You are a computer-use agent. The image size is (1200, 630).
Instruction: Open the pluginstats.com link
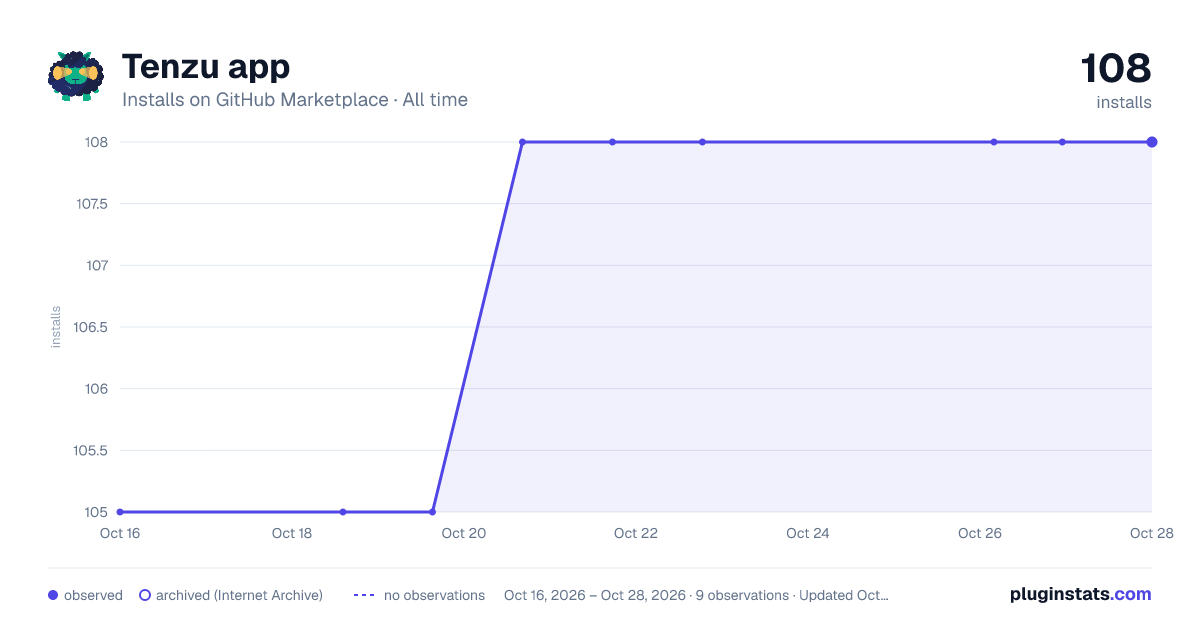[x=1081, y=594]
